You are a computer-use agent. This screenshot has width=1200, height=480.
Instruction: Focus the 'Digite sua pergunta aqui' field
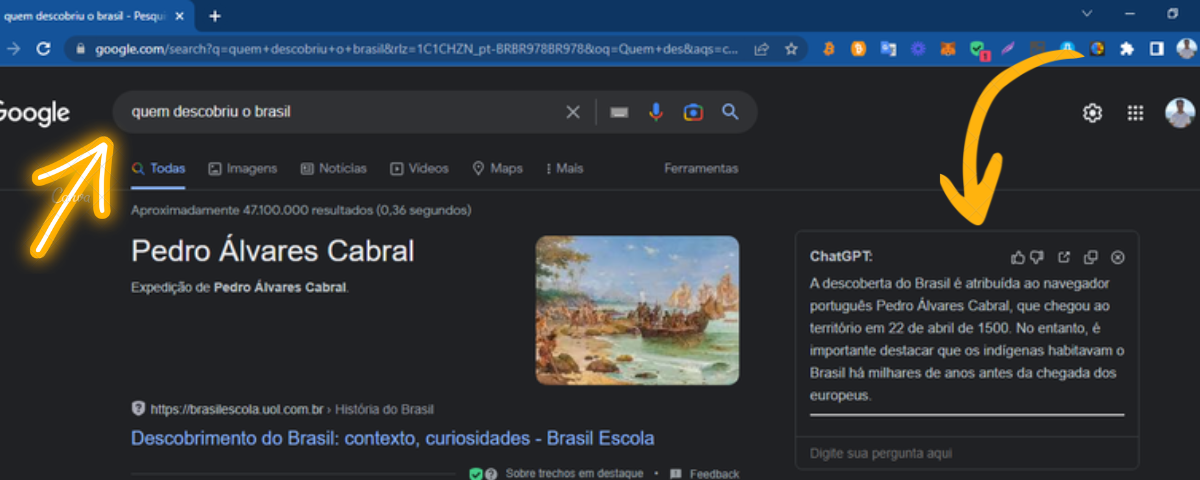click(966, 454)
